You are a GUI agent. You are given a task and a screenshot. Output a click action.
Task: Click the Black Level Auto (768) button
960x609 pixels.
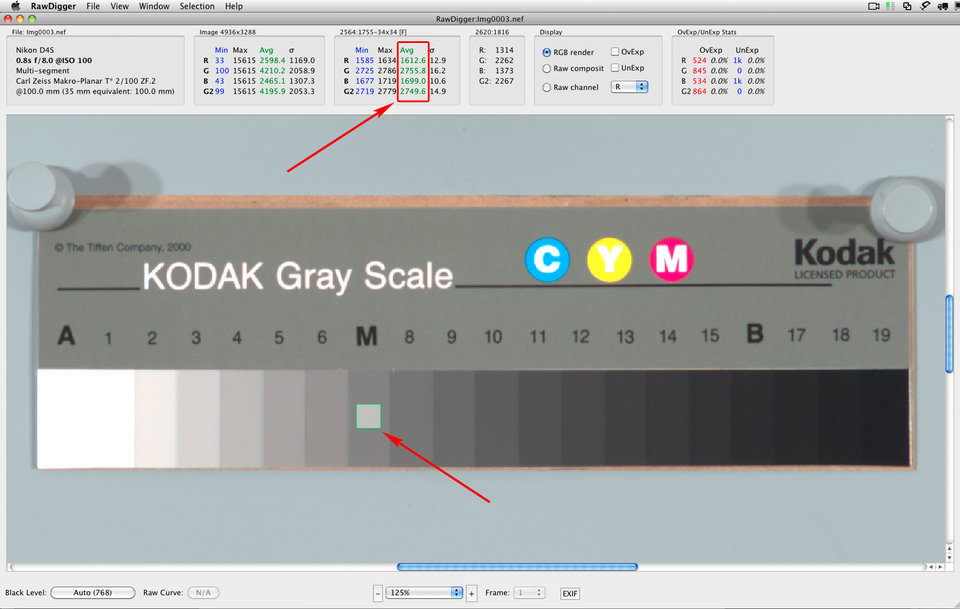92,592
